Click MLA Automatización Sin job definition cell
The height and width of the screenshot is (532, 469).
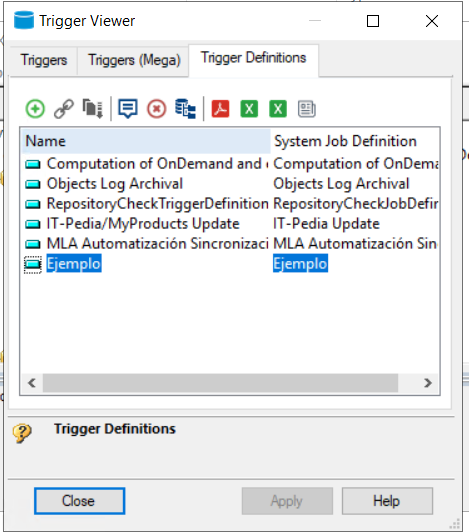[x=356, y=244]
